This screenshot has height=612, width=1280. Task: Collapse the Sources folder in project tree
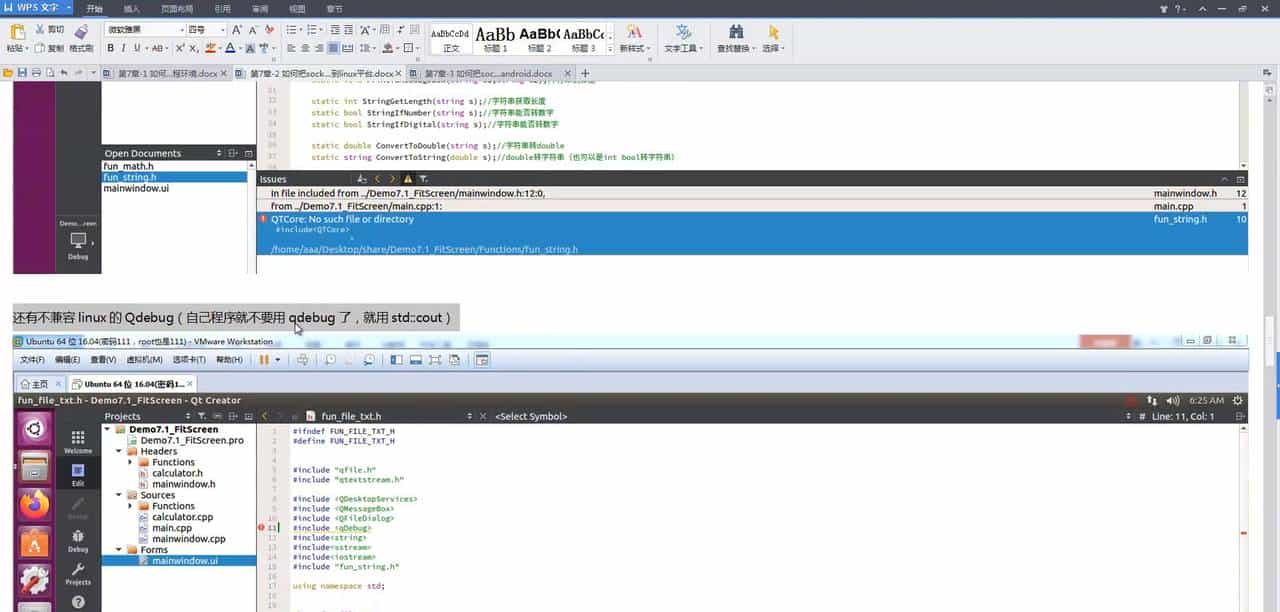coord(118,494)
